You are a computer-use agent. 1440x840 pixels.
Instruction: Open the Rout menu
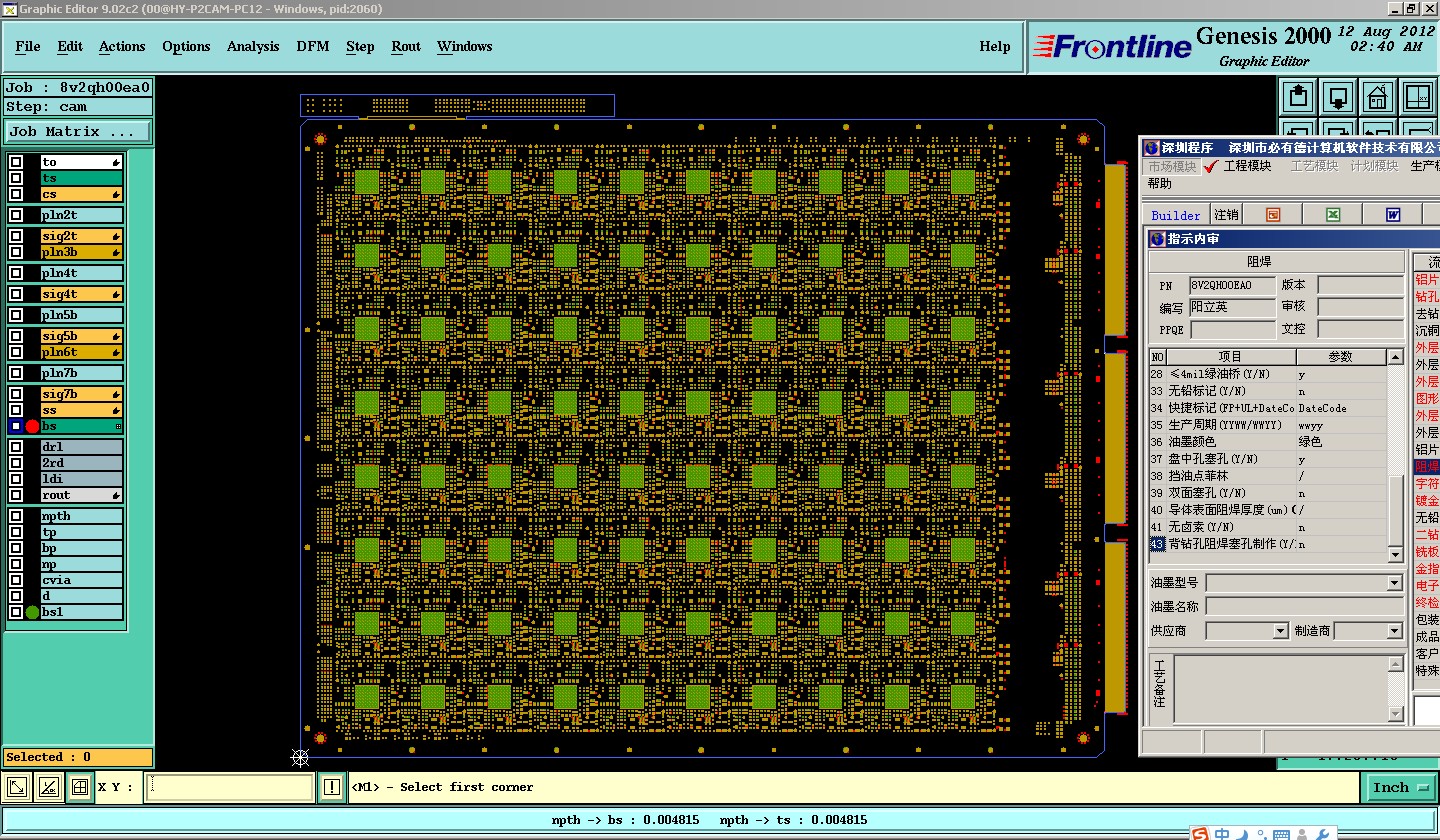click(x=406, y=46)
